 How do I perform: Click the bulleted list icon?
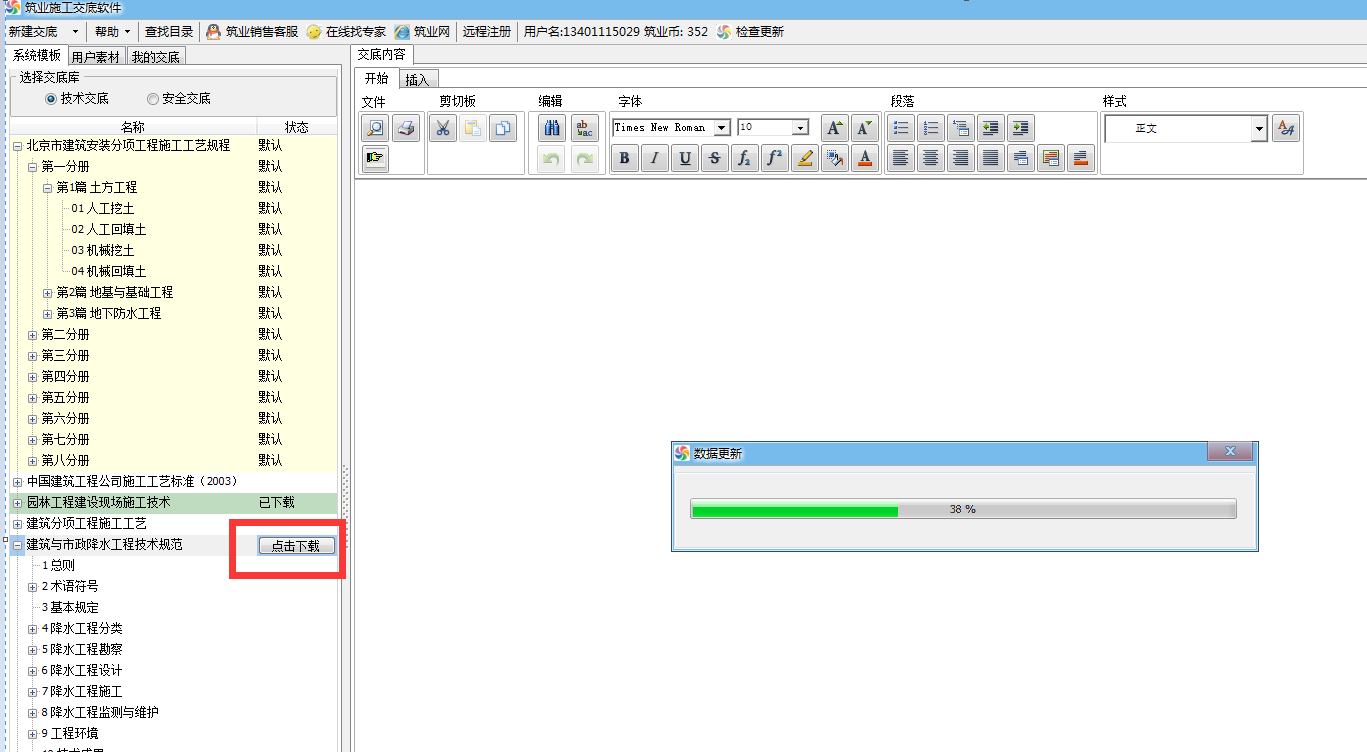pyautogui.click(x=901, y=128)
